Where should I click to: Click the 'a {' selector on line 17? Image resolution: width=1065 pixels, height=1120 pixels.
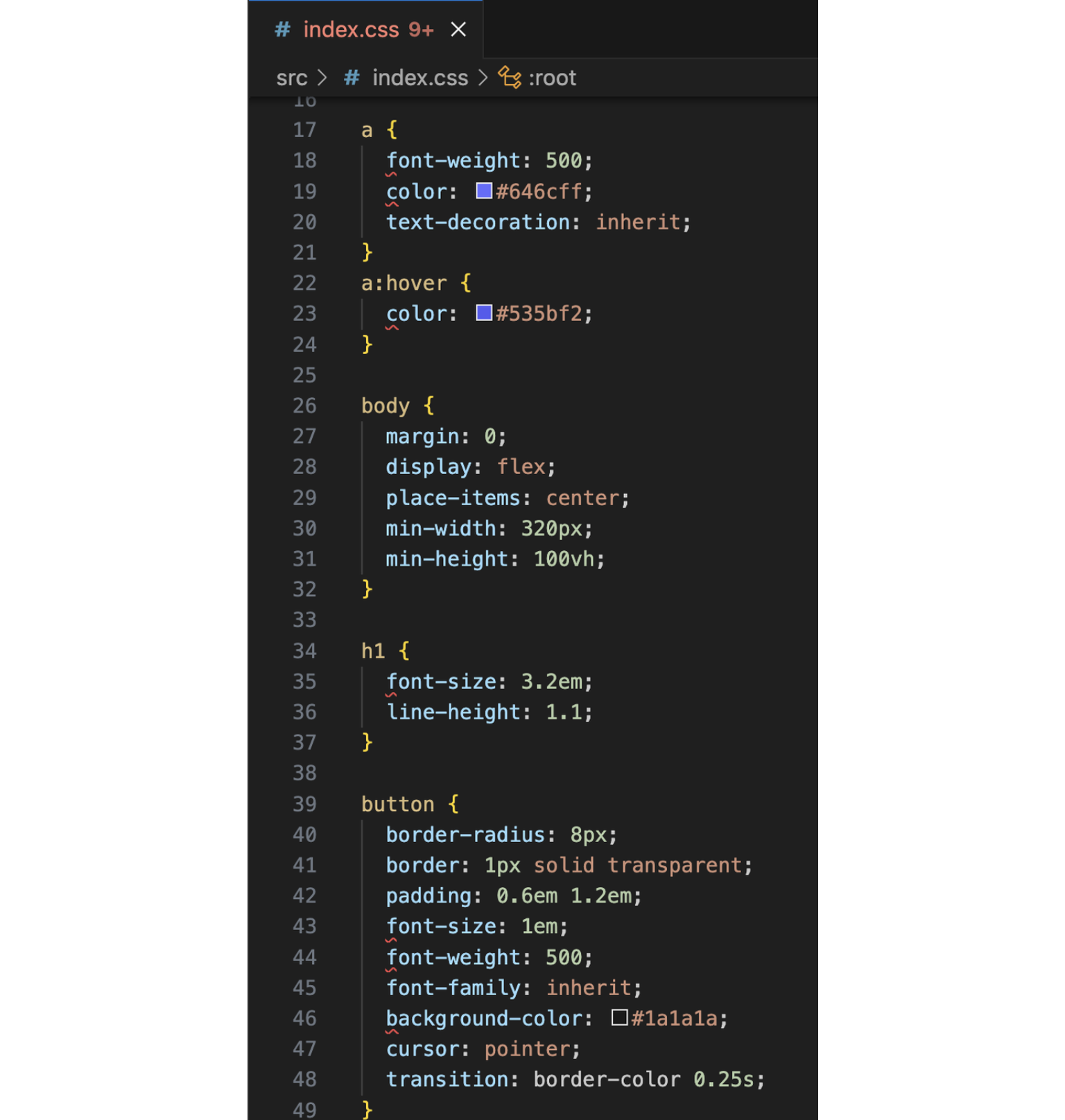[x=379, y=130]
